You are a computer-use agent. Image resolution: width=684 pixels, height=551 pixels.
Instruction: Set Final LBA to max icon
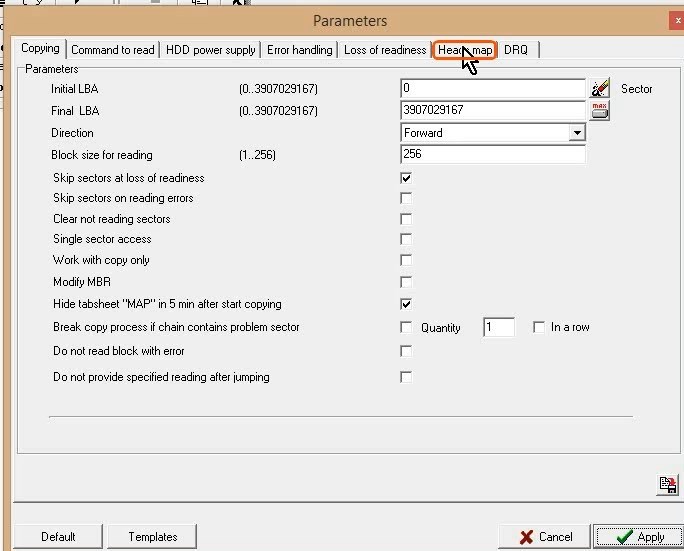tap(600, 111)
